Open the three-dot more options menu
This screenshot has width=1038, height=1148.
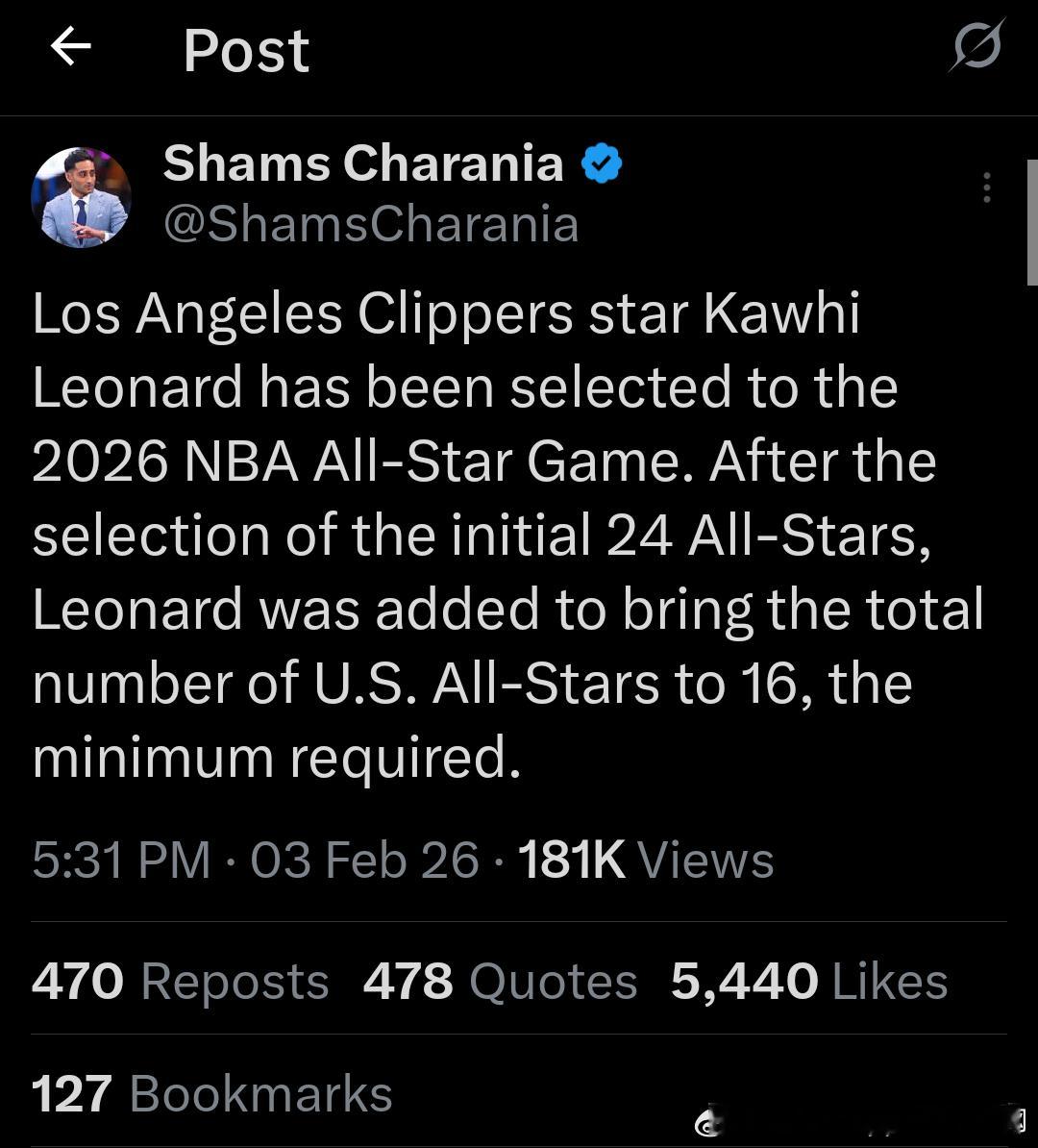tap(986, 187)
